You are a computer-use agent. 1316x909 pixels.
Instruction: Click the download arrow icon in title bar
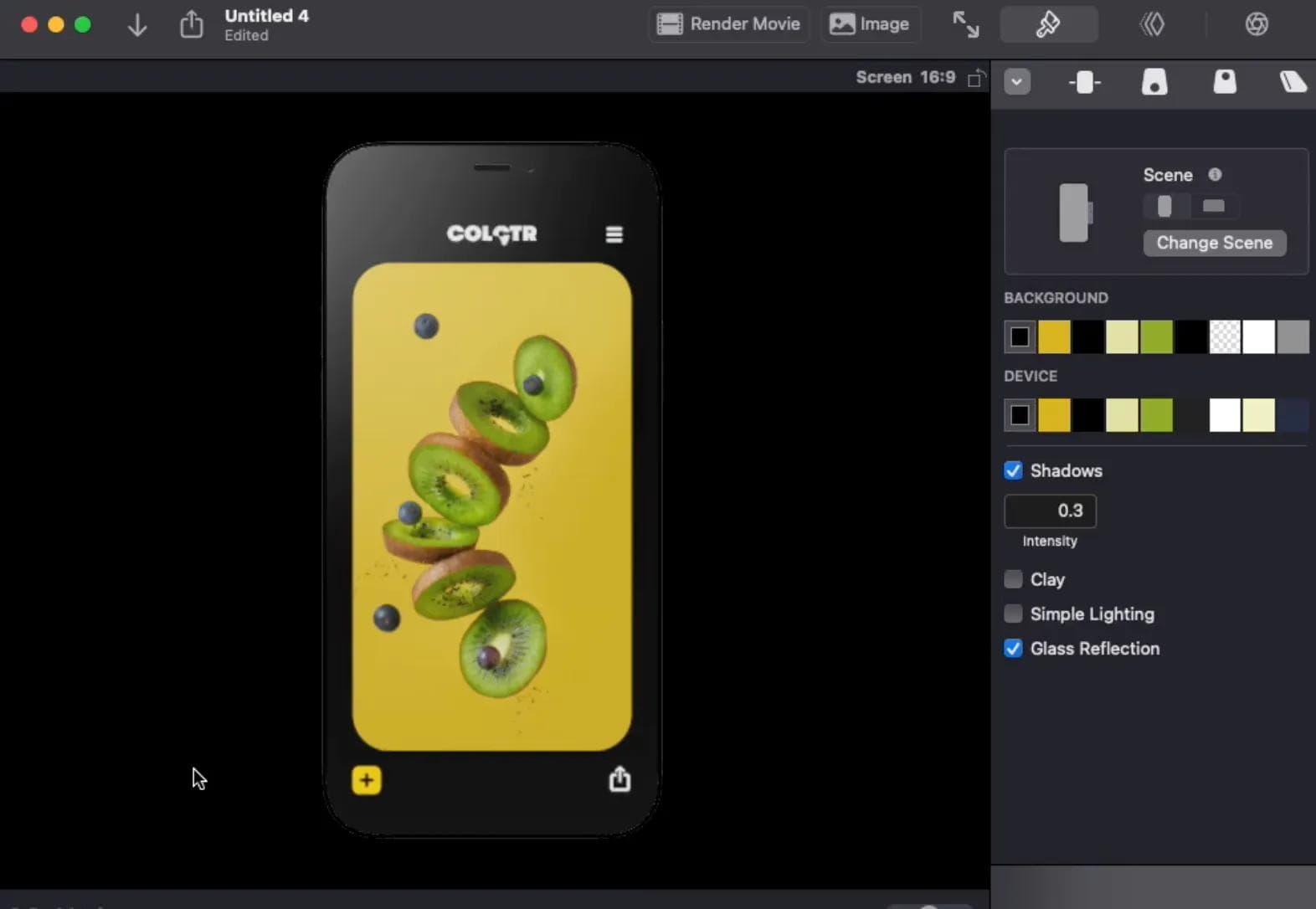tap(137, 25)
